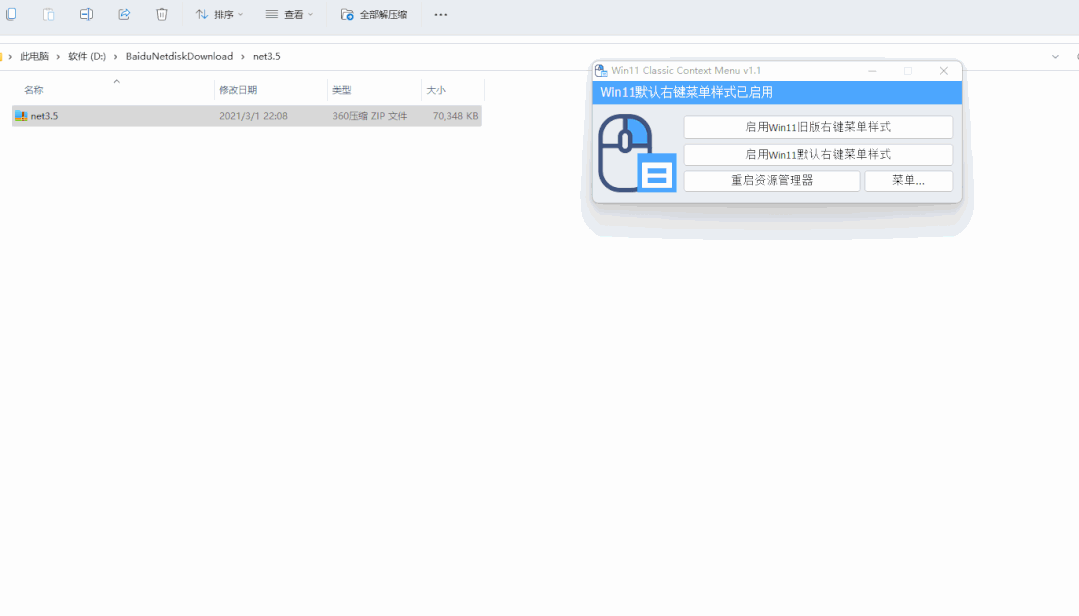The width and height of the screenshot is (1079, 616).
Task: Open the See more ellipsis icon
Action: click(439, 14)
